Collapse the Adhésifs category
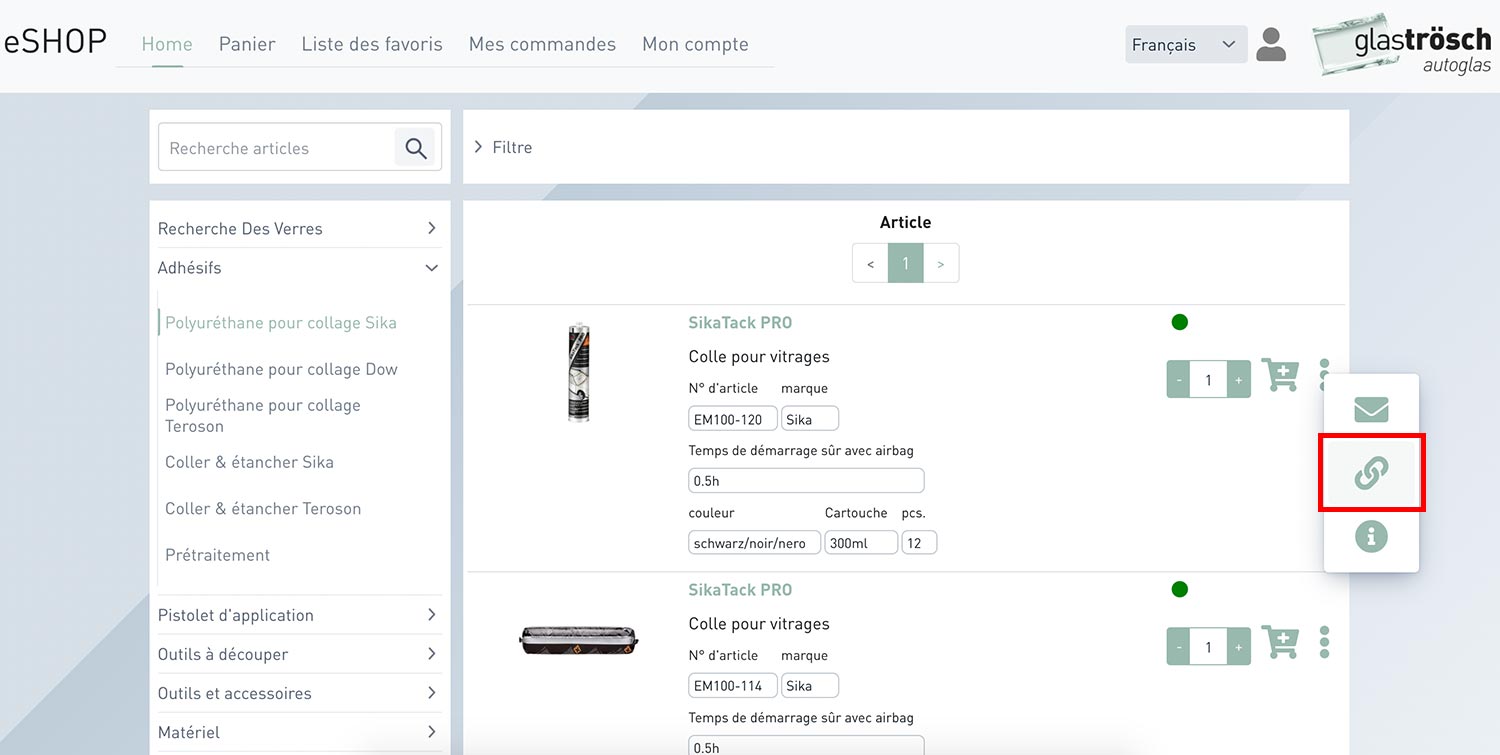The height and width of the screenshot is (755, 1500). [x=298, y=268]
